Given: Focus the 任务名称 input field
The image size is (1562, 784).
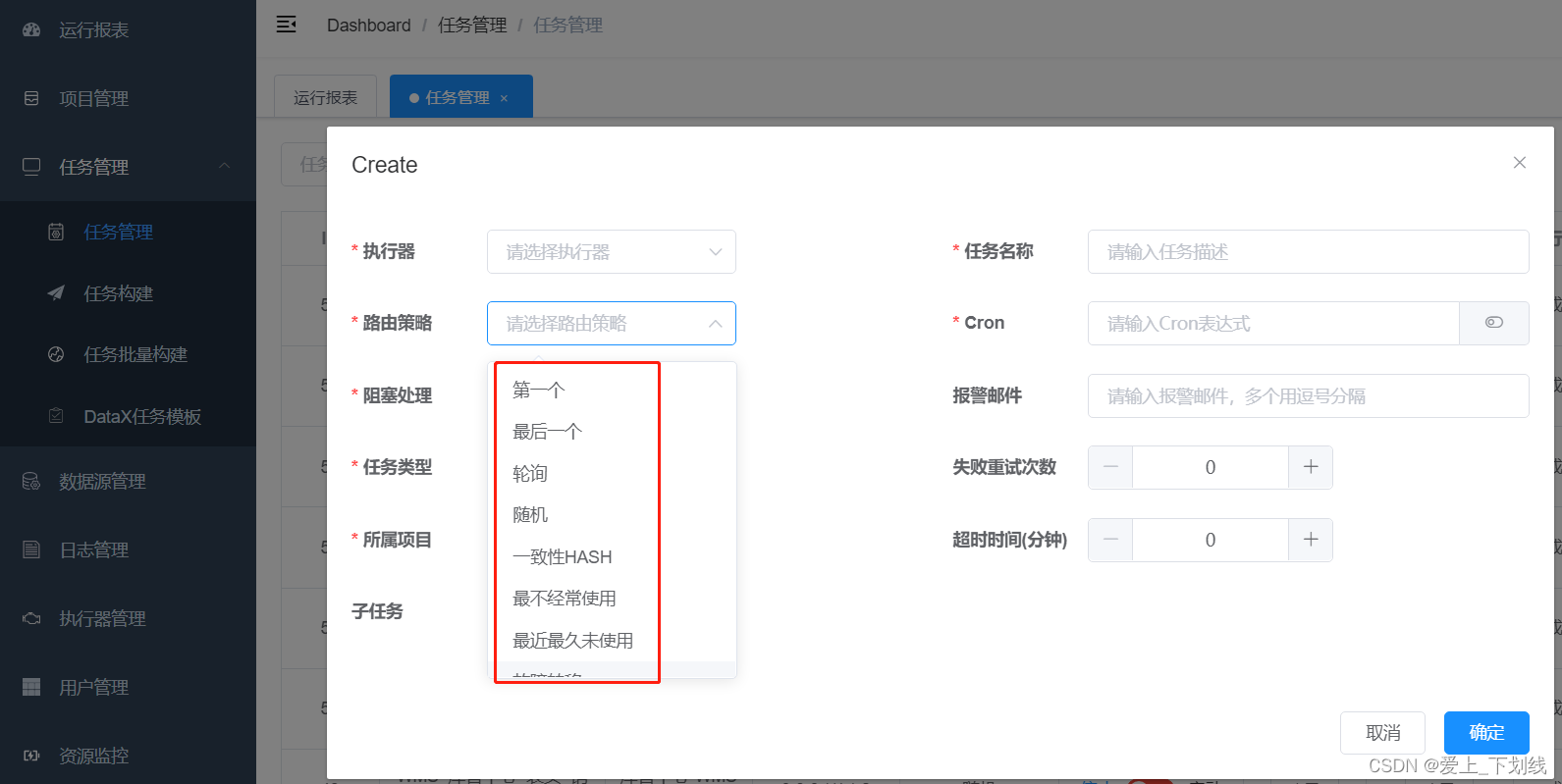Looking at the screenshot, I should click(1308, 251).
